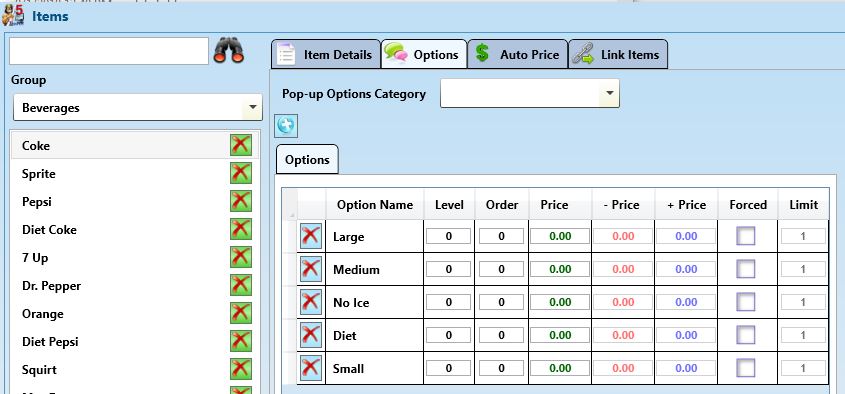Toggle Forced checkbox for No Ice
Image resolution: width=845 pixels, height=394 pixels.
[x=746, y=302]
